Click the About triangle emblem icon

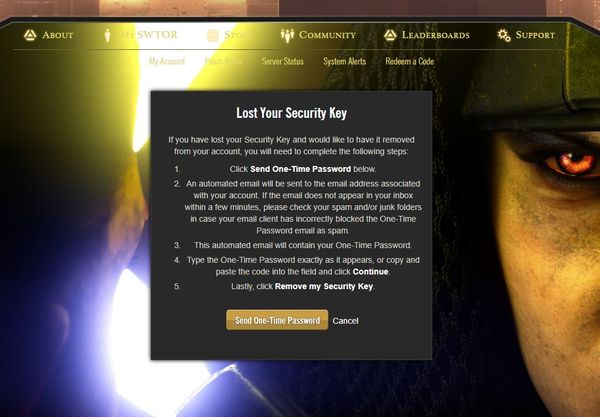coord(30,35)
